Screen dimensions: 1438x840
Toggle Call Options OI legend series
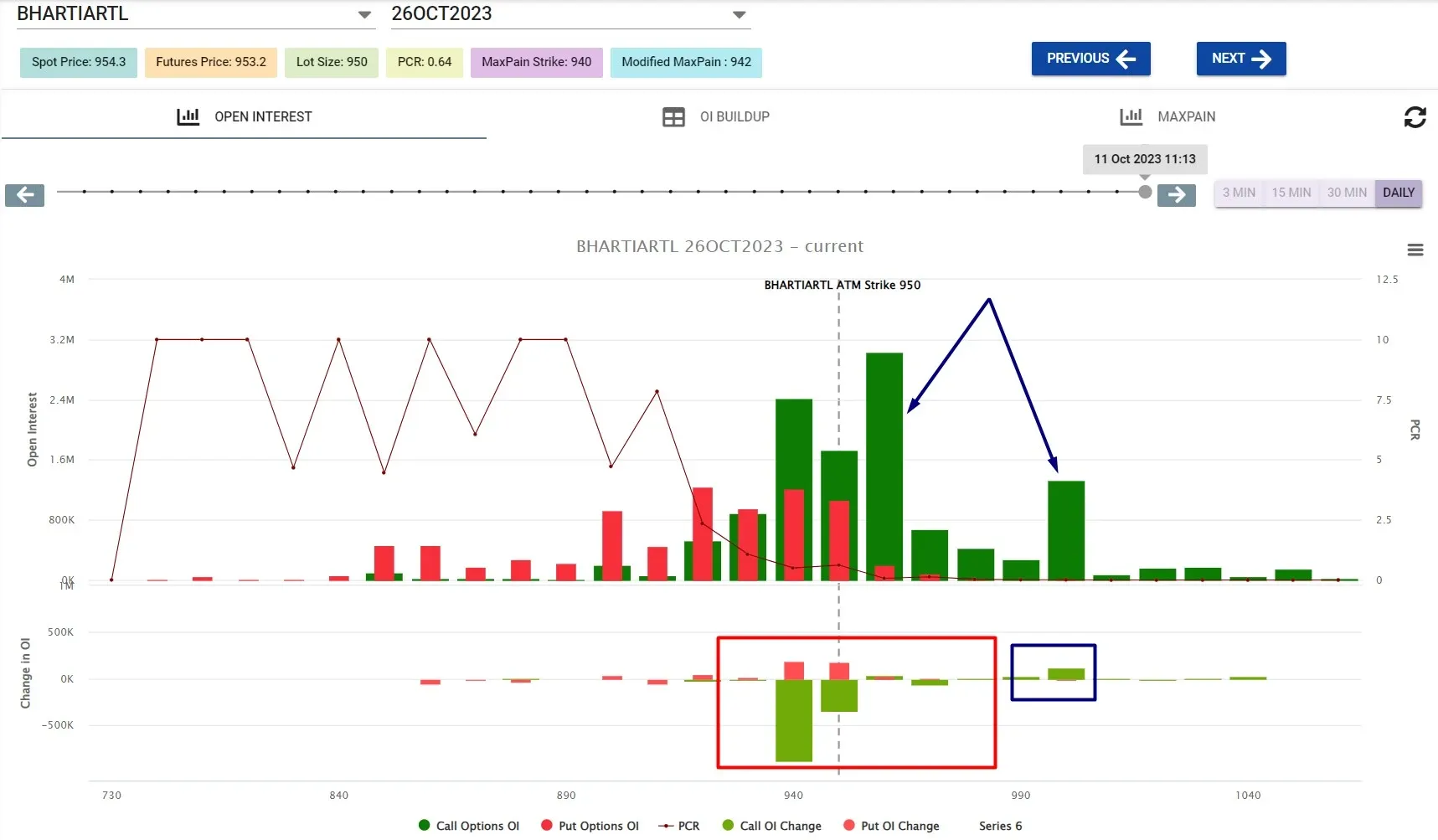469,826
